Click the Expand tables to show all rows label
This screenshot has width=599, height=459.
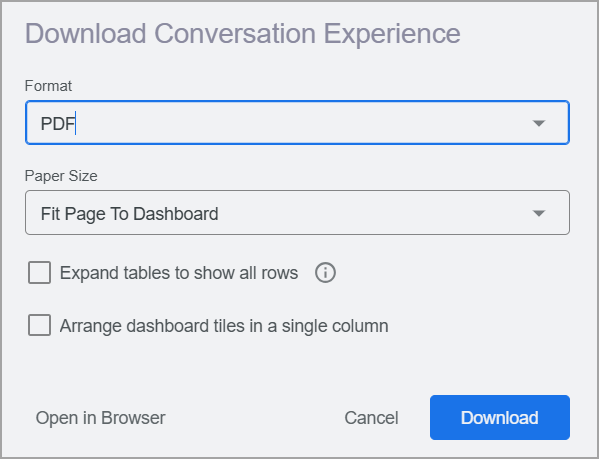(x=179, y=273)
